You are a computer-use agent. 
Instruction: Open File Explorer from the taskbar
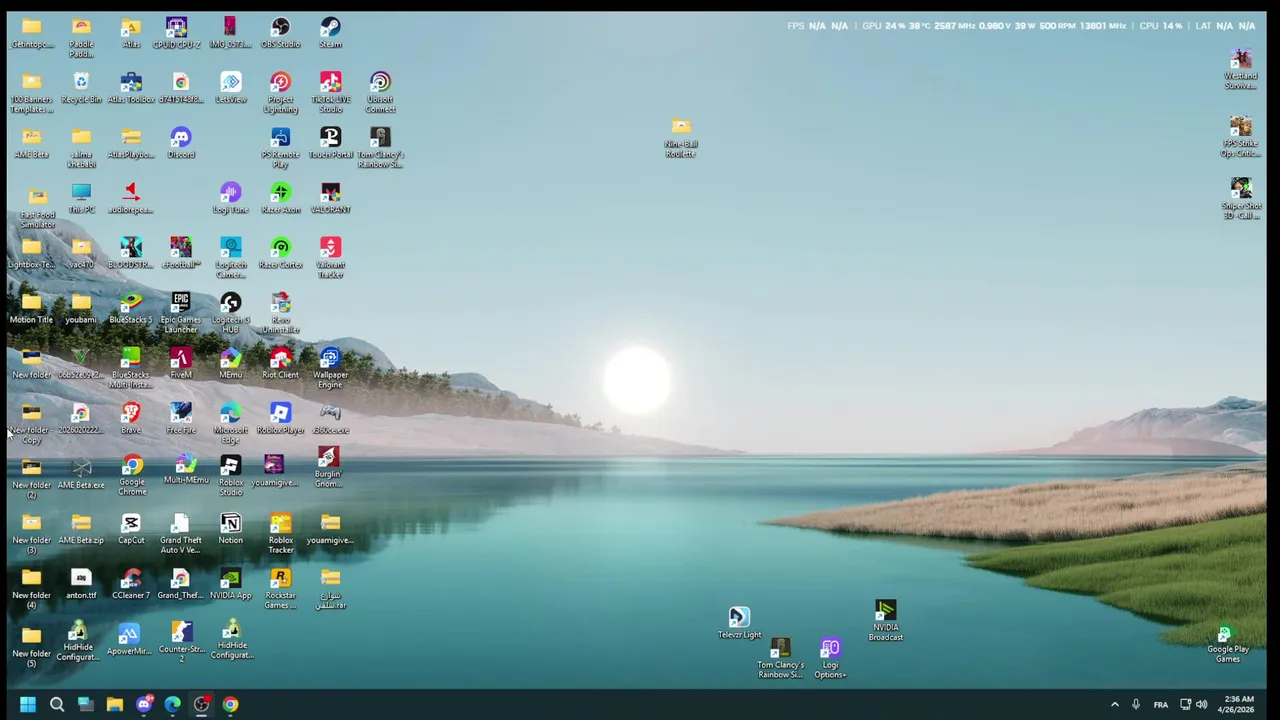pyautogui.click(x=115, y=704)
